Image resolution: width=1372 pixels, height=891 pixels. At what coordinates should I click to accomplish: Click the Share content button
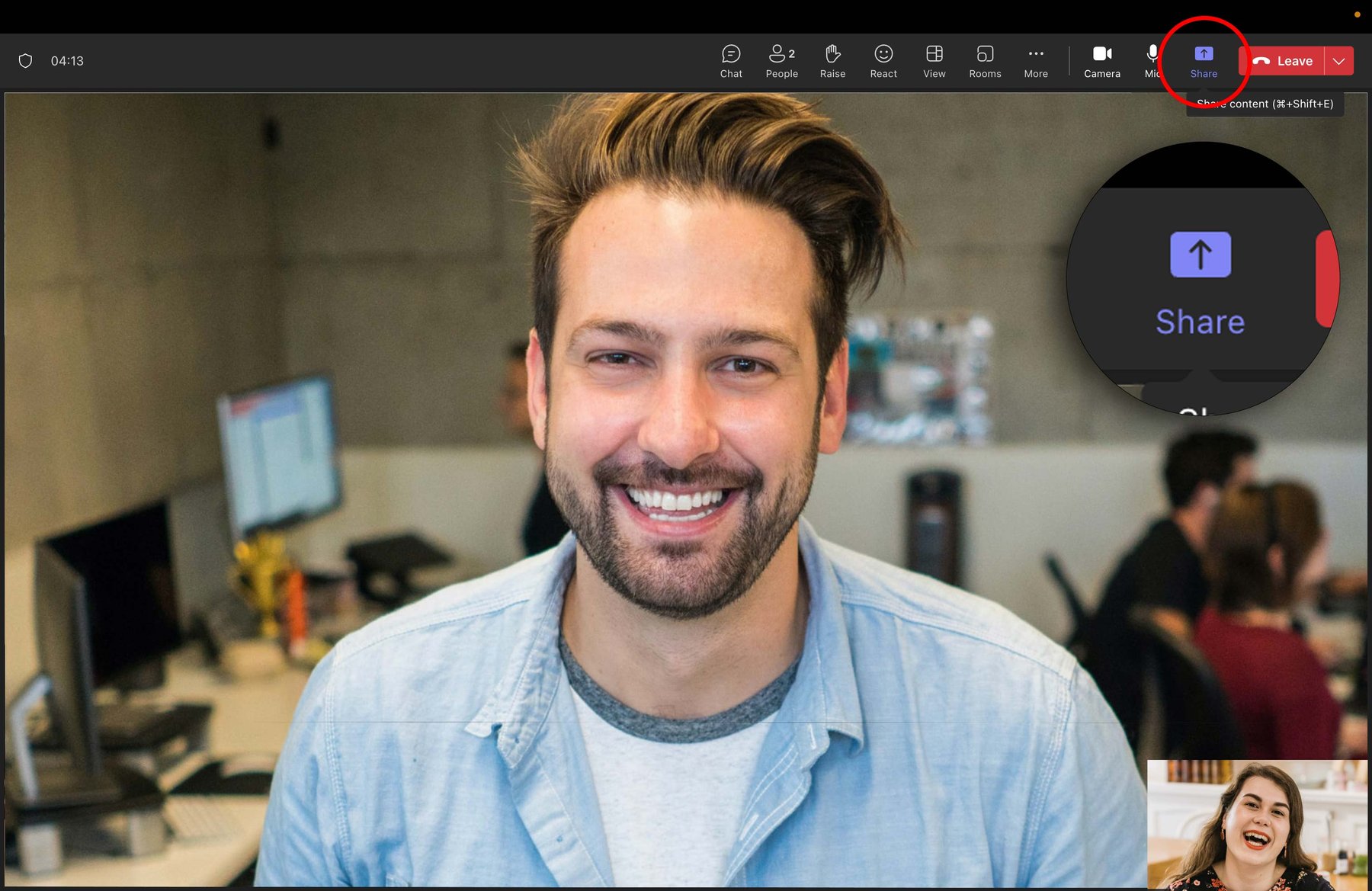click(x=1203, y=60)
